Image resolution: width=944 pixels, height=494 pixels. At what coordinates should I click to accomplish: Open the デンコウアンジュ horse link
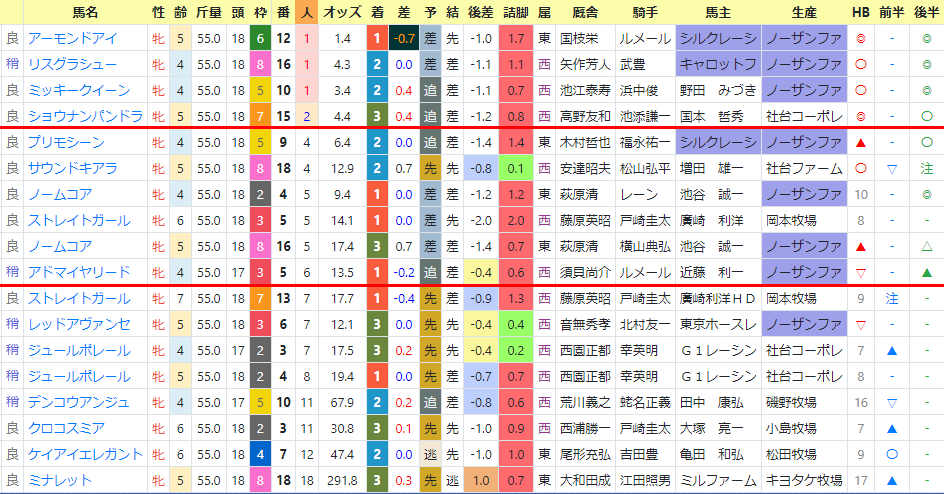79,403
